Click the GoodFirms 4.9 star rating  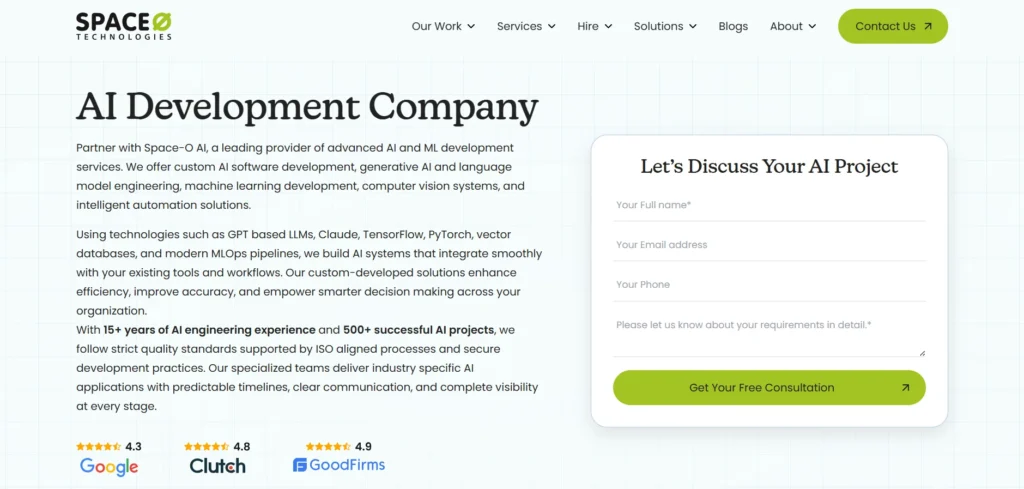328,447
